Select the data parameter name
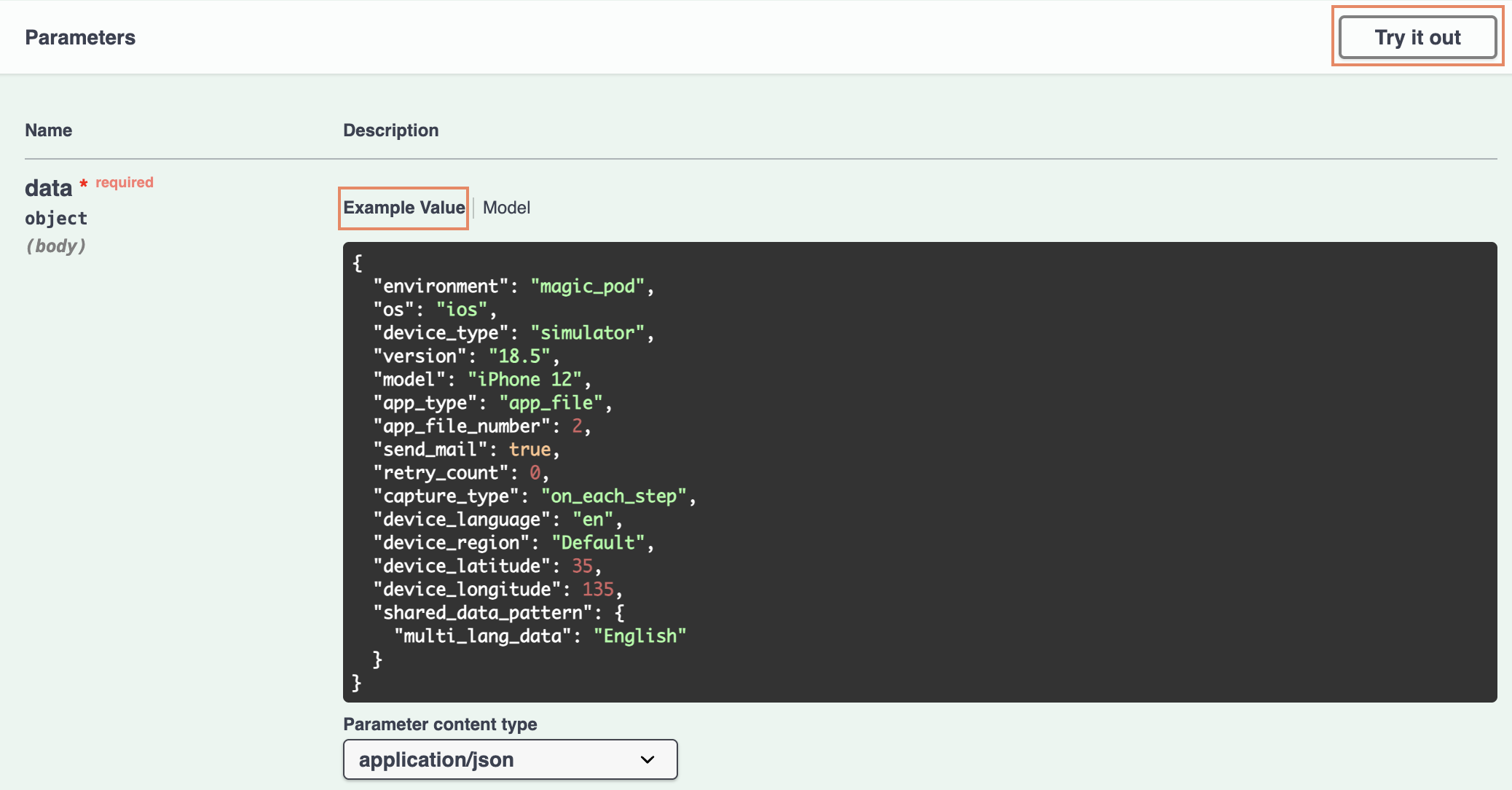The image size is (1512, 790). (x=48, y=188)
